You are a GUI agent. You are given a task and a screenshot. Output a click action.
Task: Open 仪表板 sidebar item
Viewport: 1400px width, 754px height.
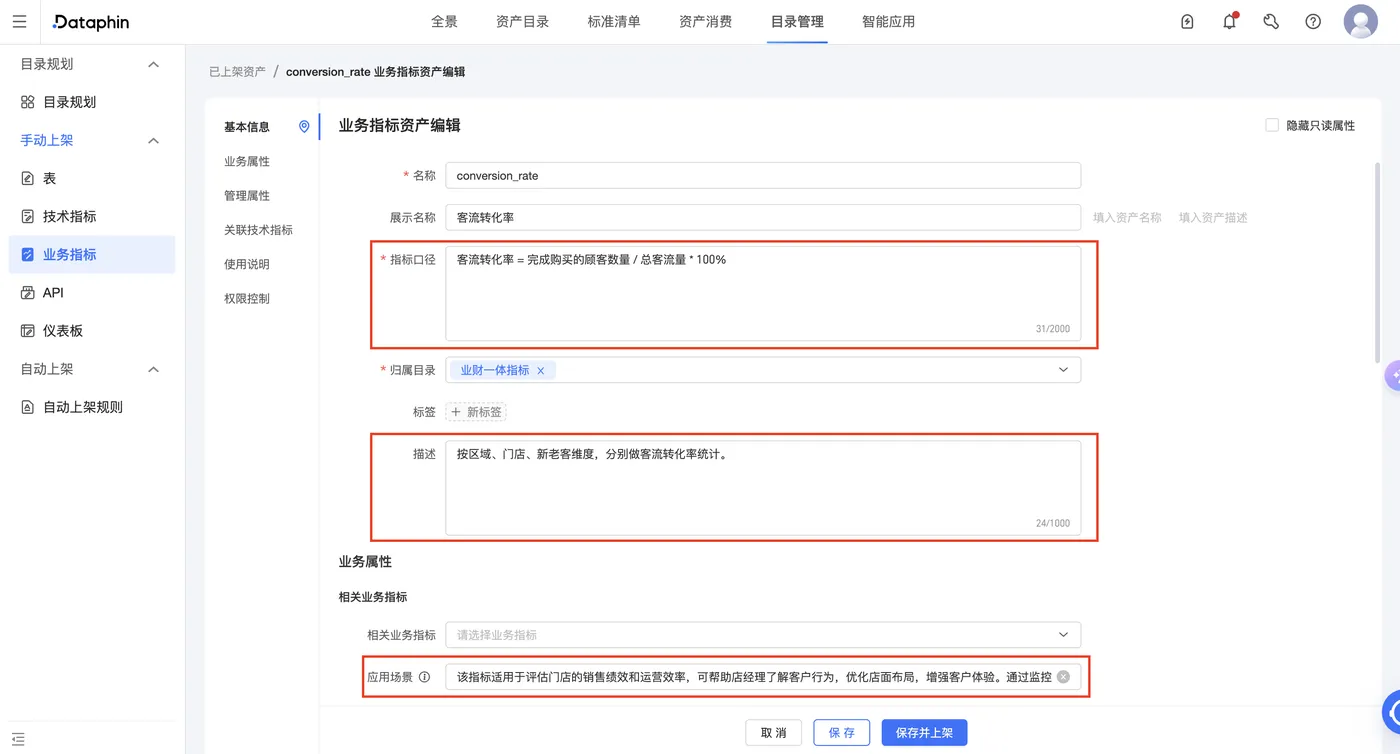(x=92, y=331)
